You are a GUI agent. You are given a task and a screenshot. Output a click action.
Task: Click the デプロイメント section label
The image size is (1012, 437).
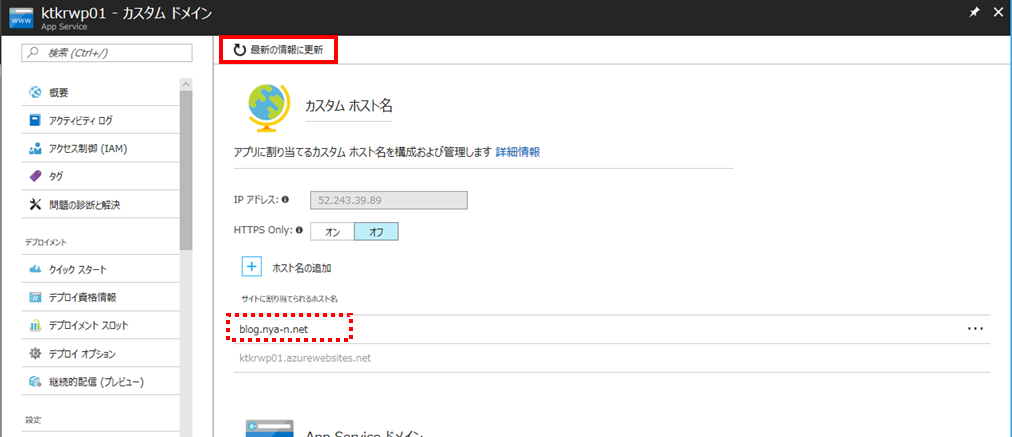click(46, 242)
